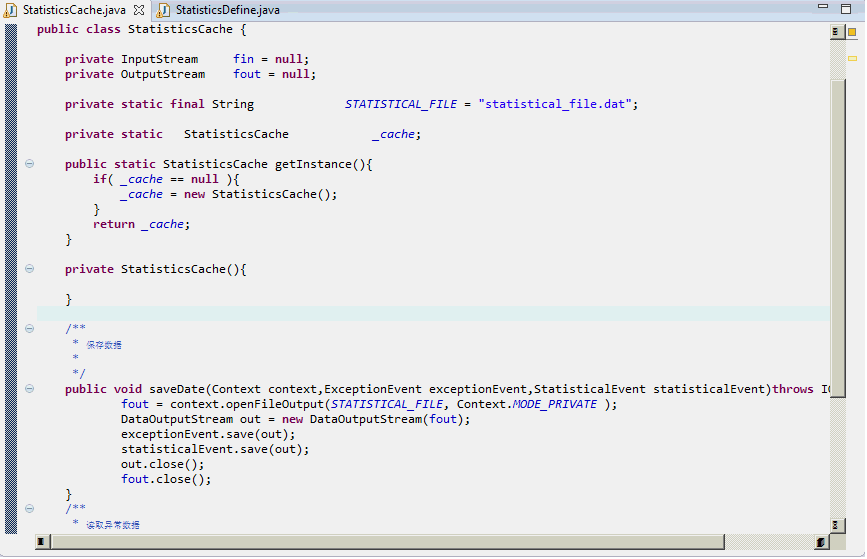Click the highlighted empty current line
The image size is (867, 559).
pyautogui.click(x=433, y=314)
